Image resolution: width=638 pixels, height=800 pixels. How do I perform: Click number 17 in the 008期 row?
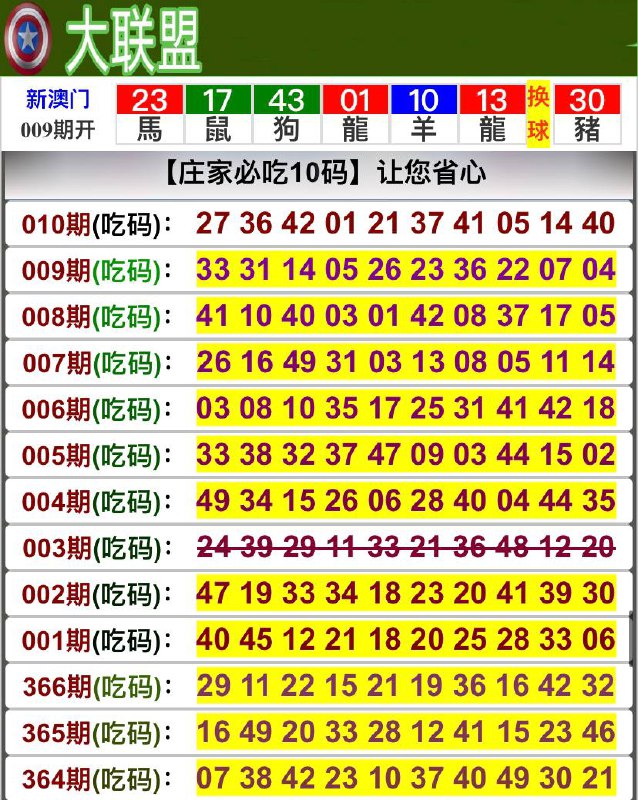[556, 315]
